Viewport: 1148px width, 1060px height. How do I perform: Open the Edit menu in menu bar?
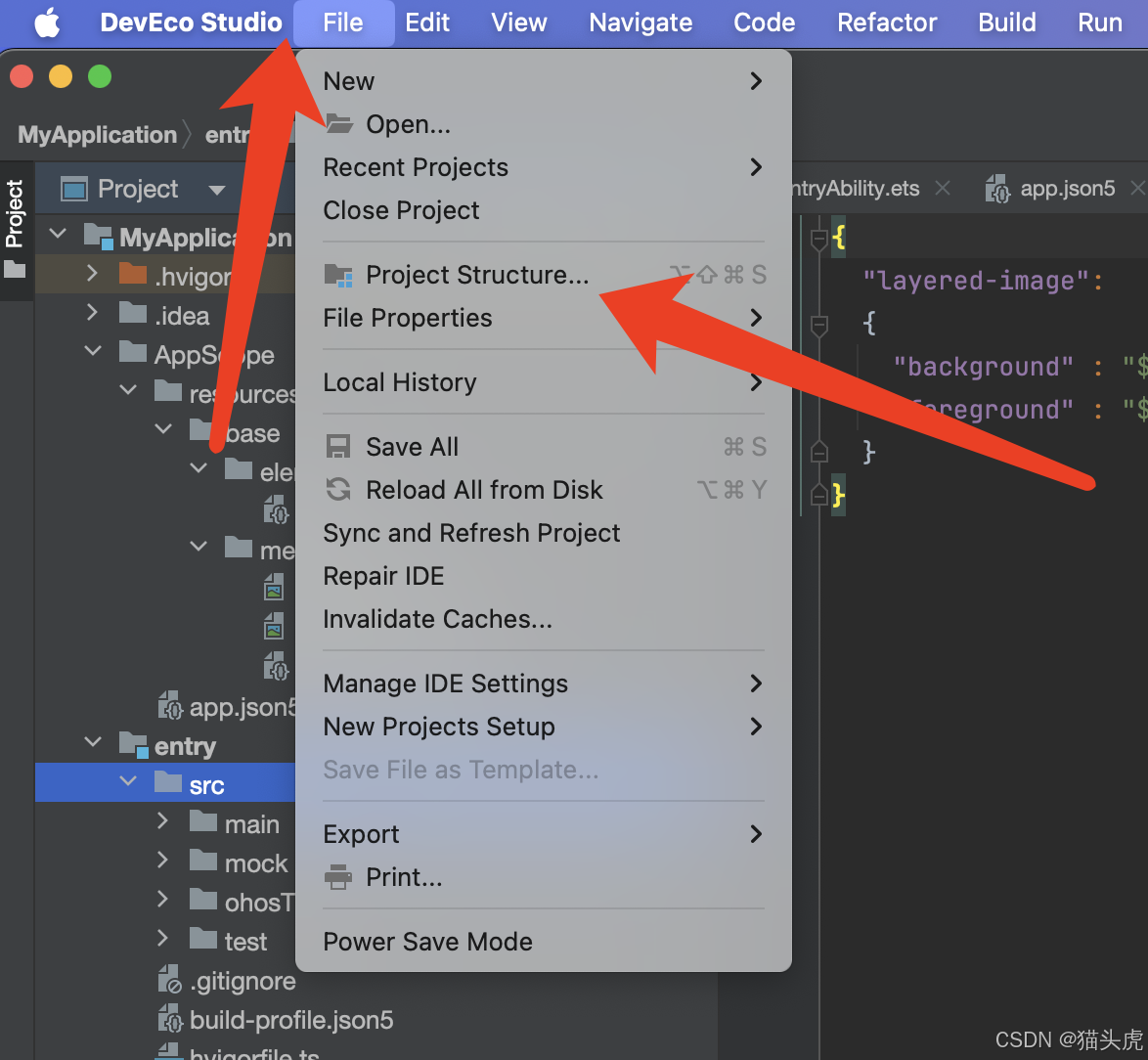[427, 22]
